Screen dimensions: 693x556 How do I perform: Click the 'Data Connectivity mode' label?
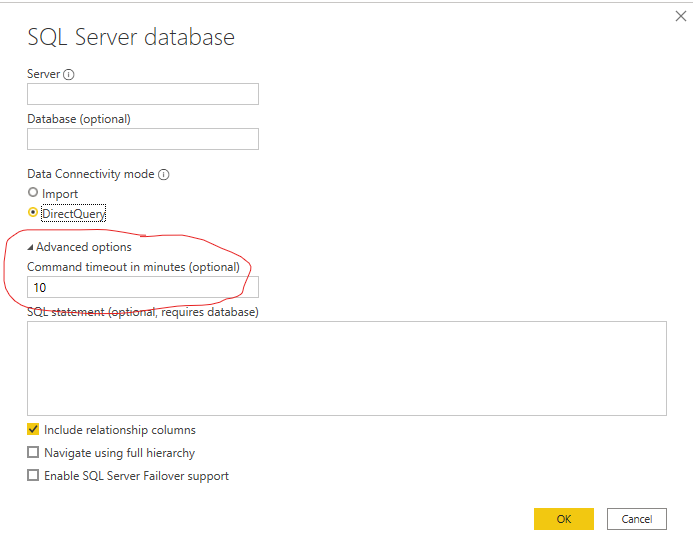pyautogui.click(x=91, y=174)
